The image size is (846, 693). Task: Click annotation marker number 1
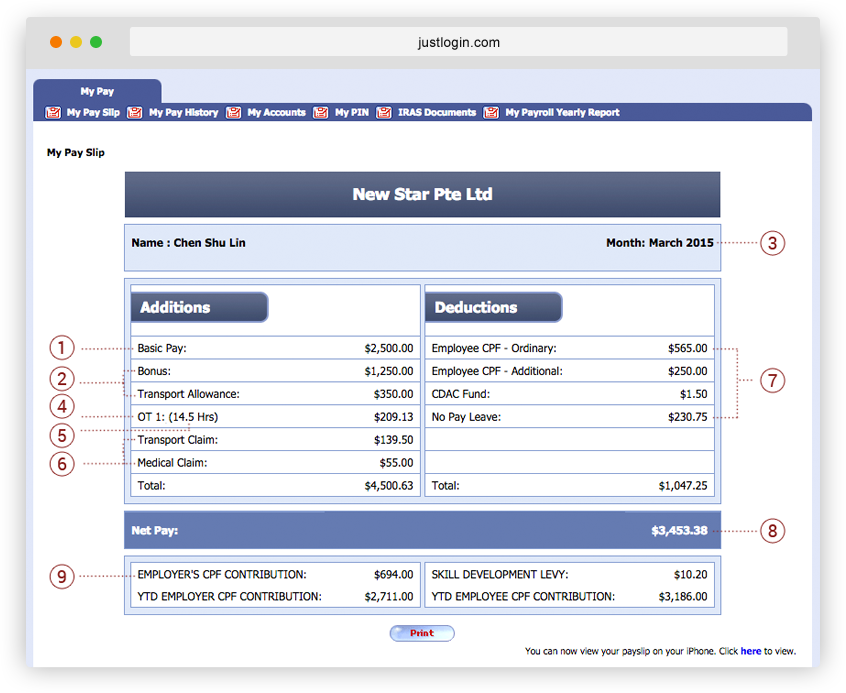pos(63,348)
